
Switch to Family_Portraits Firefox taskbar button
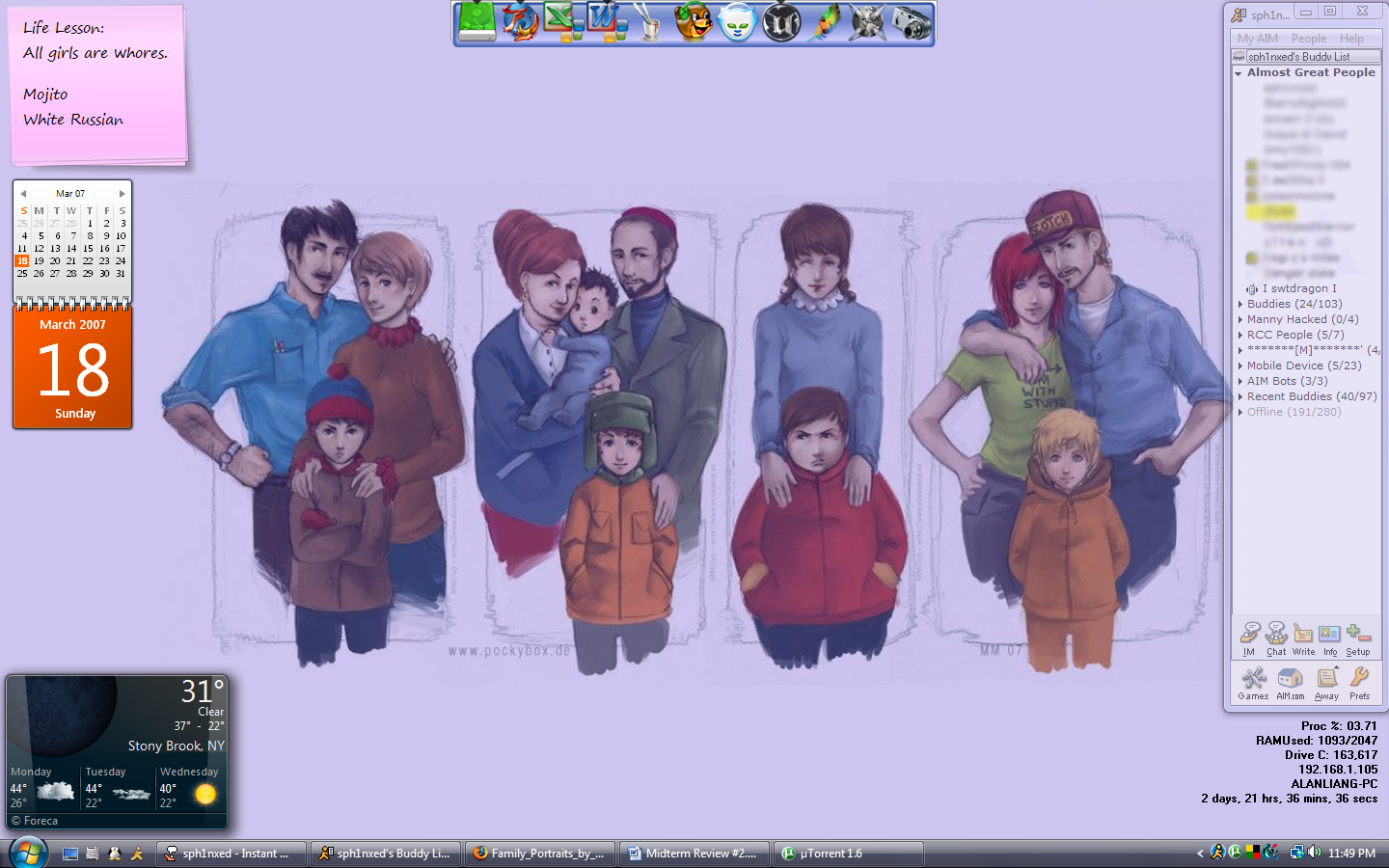540,854
